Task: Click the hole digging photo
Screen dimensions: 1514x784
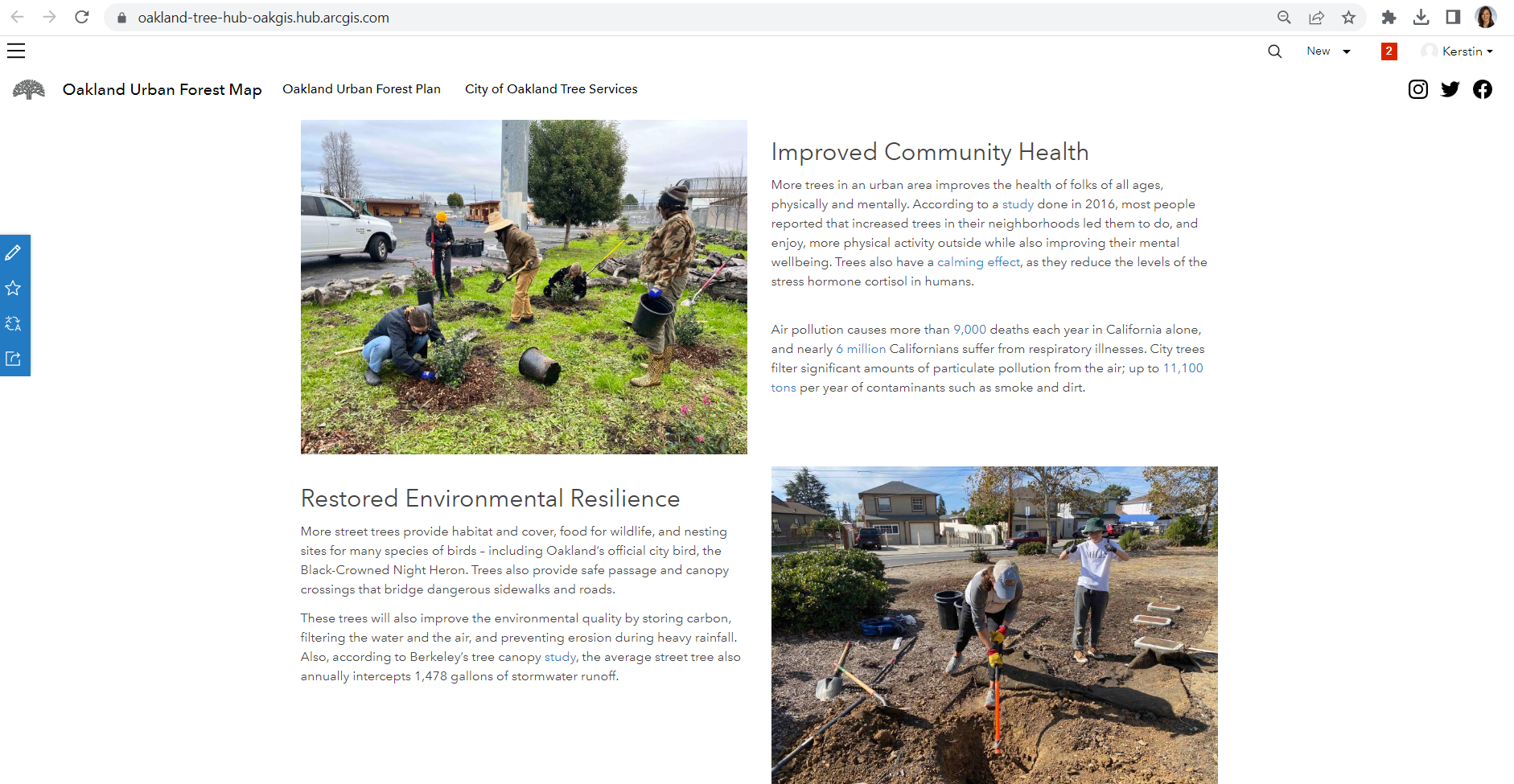Action: click(x=994, y=625)
